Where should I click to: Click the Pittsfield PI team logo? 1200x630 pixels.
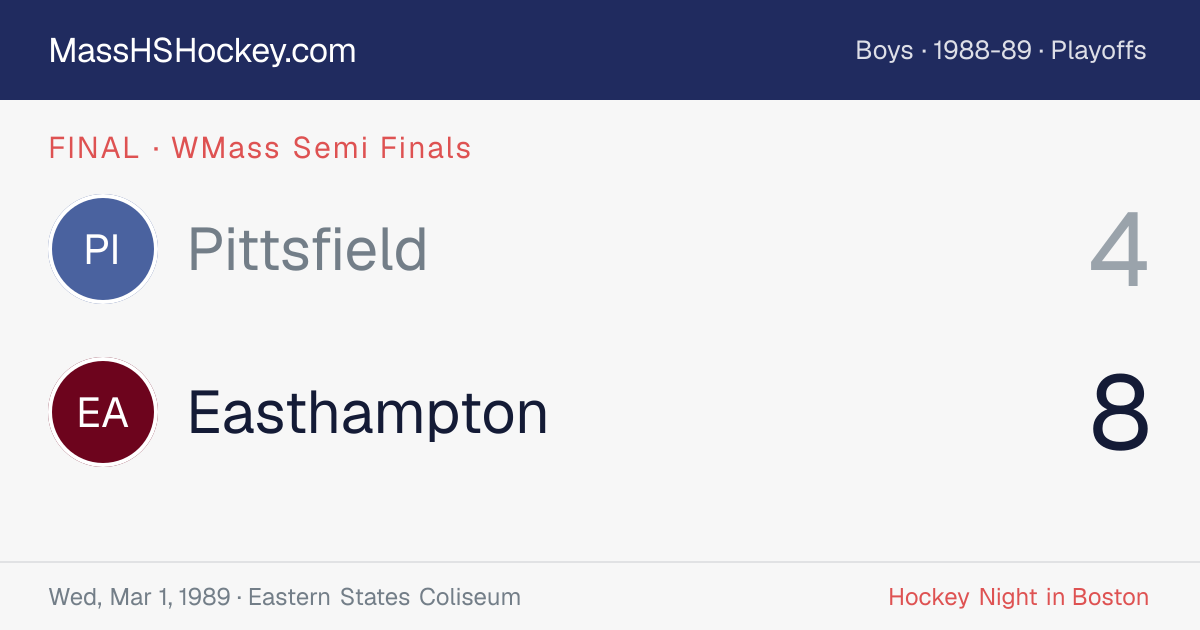(x=103, y=249)
